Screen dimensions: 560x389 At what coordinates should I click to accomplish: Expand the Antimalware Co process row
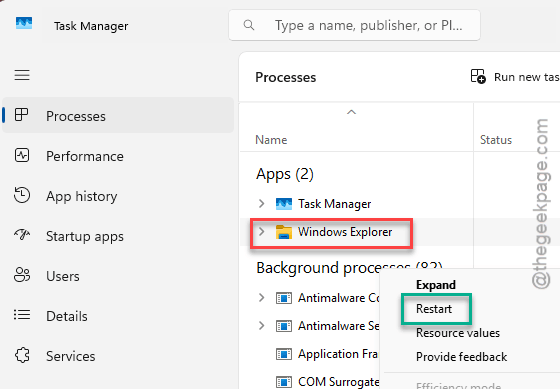261,298
